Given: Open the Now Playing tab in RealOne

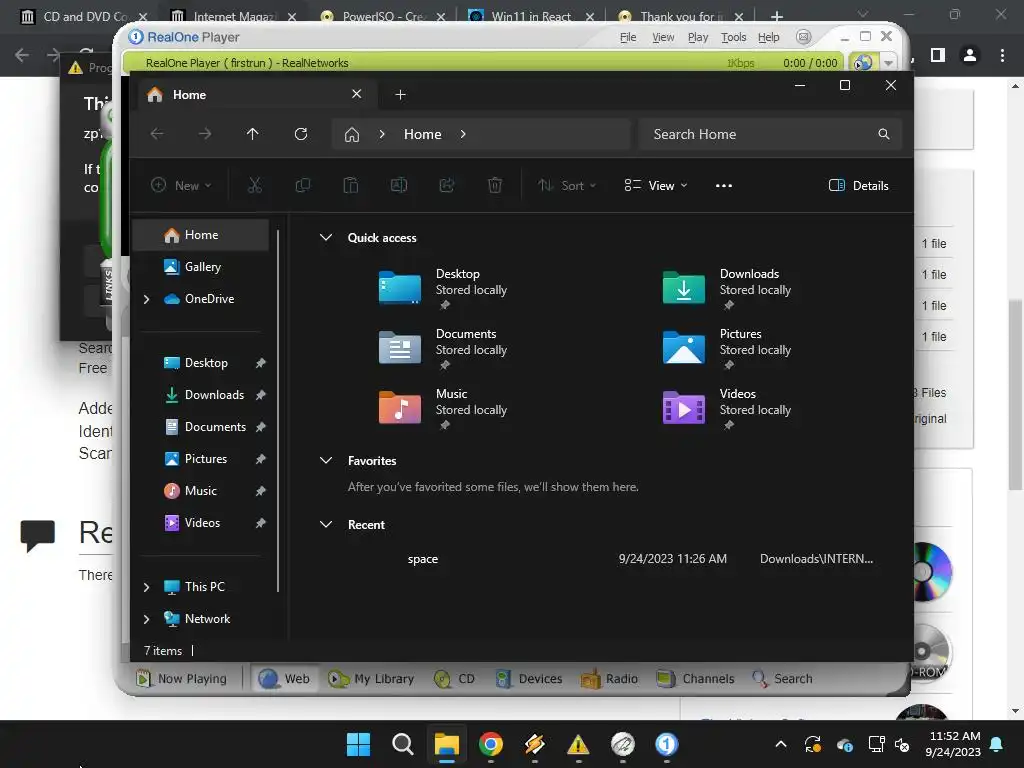Looking at the screenshot, I should coord(181,679).
